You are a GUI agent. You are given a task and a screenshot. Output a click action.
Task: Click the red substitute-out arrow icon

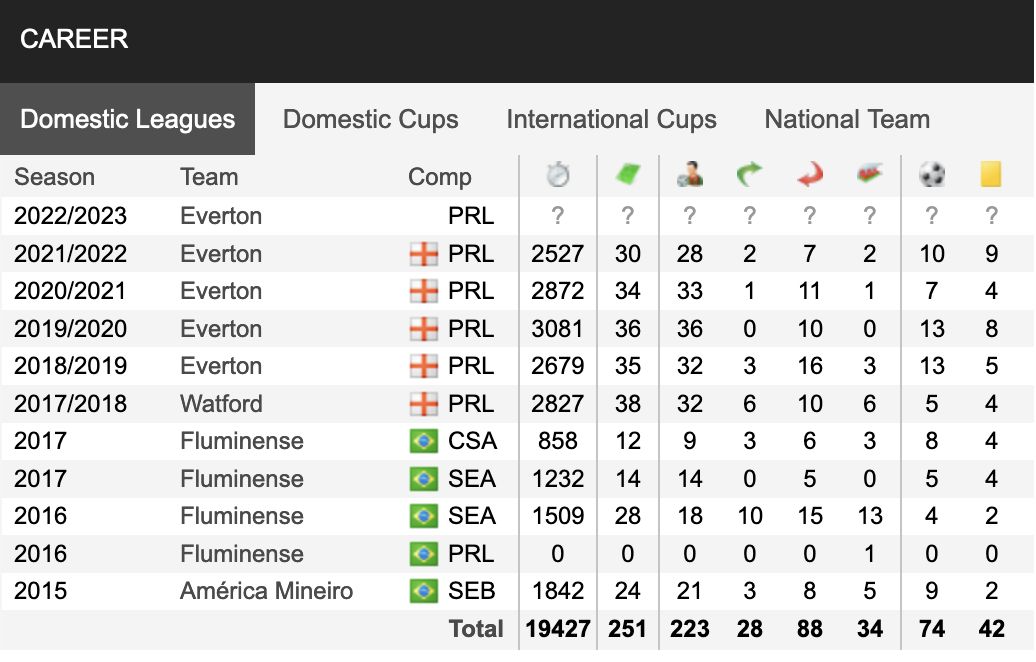click(809, 175)
